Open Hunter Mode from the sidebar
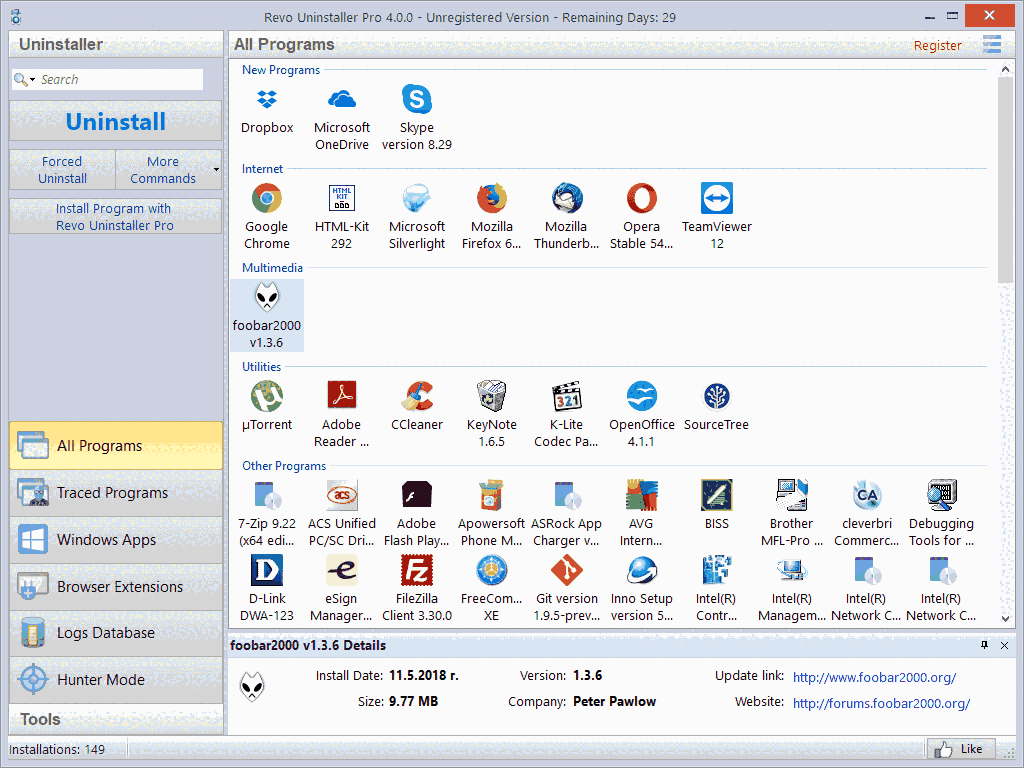Screen dimensions: 1024x768 point(115,679)
